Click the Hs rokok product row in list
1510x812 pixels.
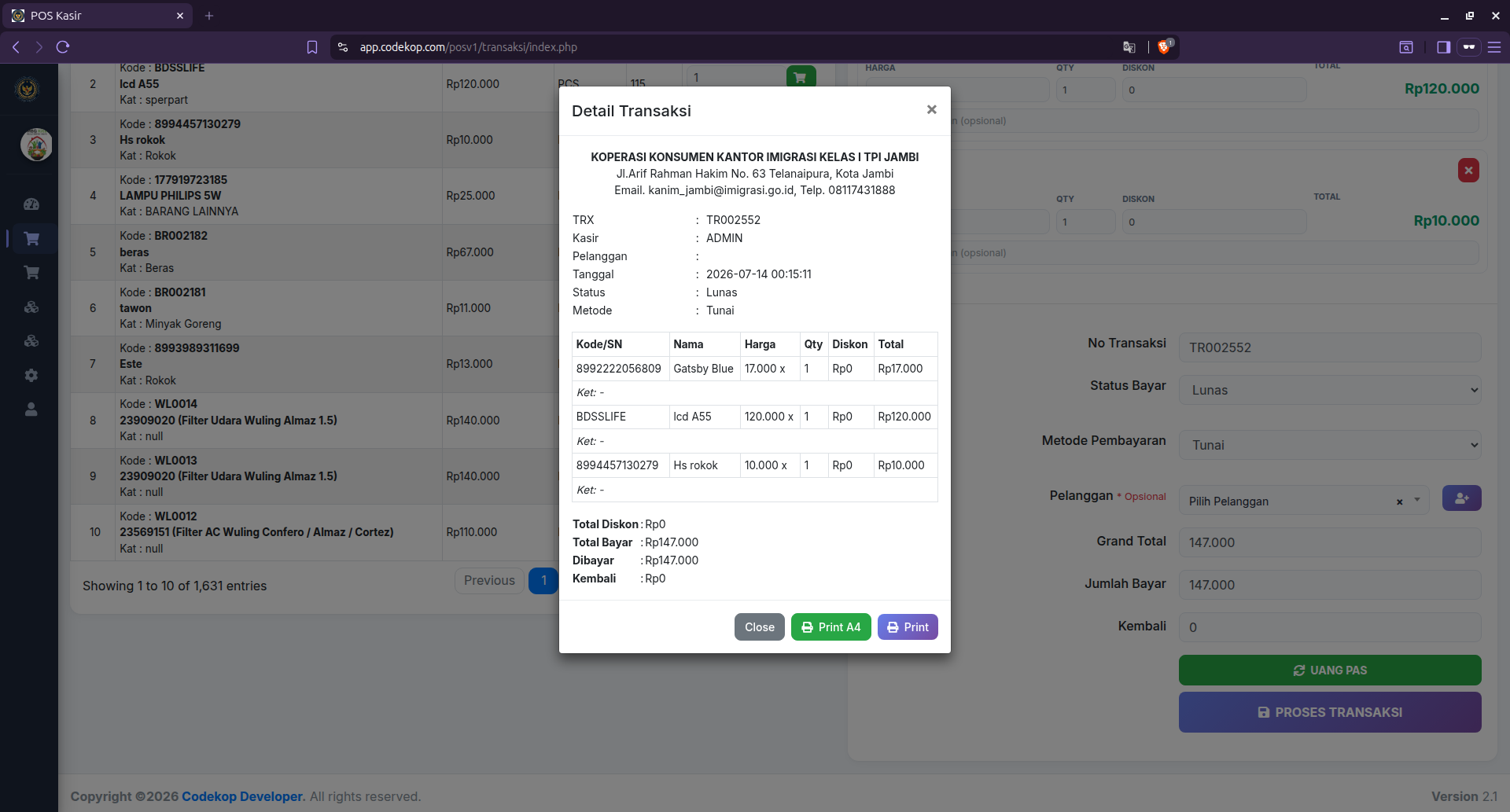pyautogui.click(x=315, y=140)
